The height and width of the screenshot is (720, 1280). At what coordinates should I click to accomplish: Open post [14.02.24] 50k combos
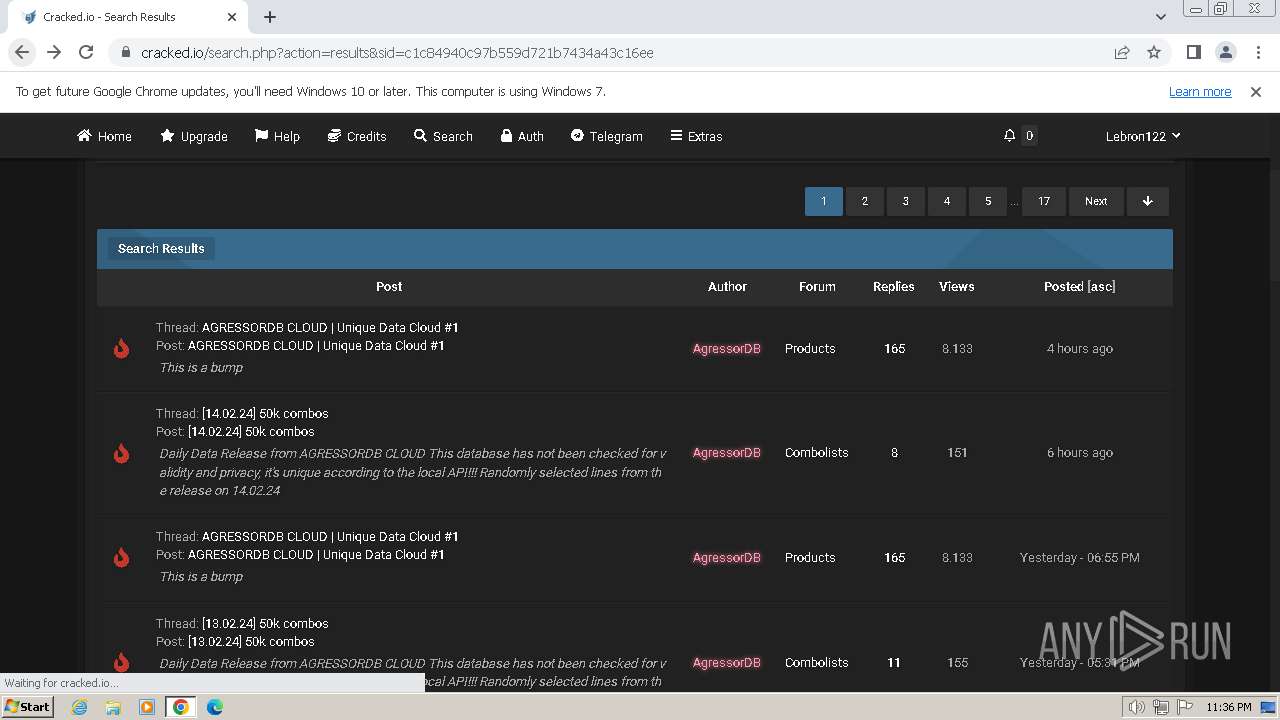coord(251,431)
